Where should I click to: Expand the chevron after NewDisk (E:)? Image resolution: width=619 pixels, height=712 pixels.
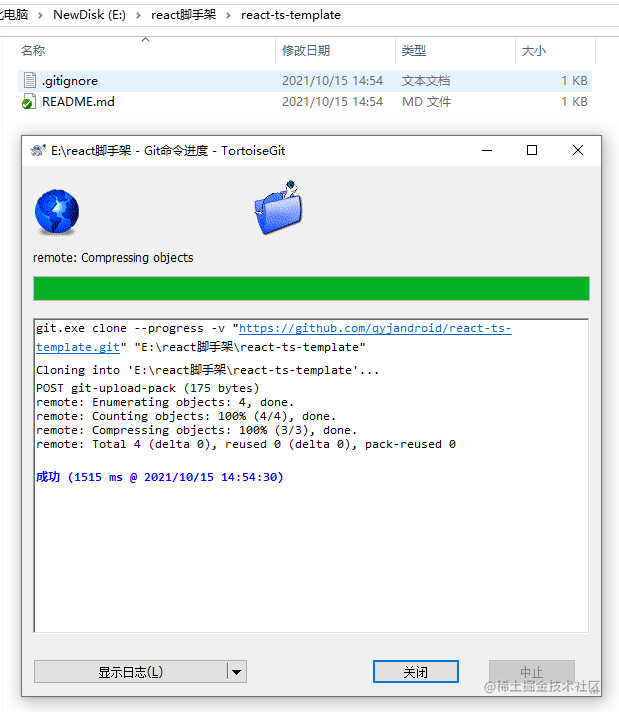tap(139, 15)
